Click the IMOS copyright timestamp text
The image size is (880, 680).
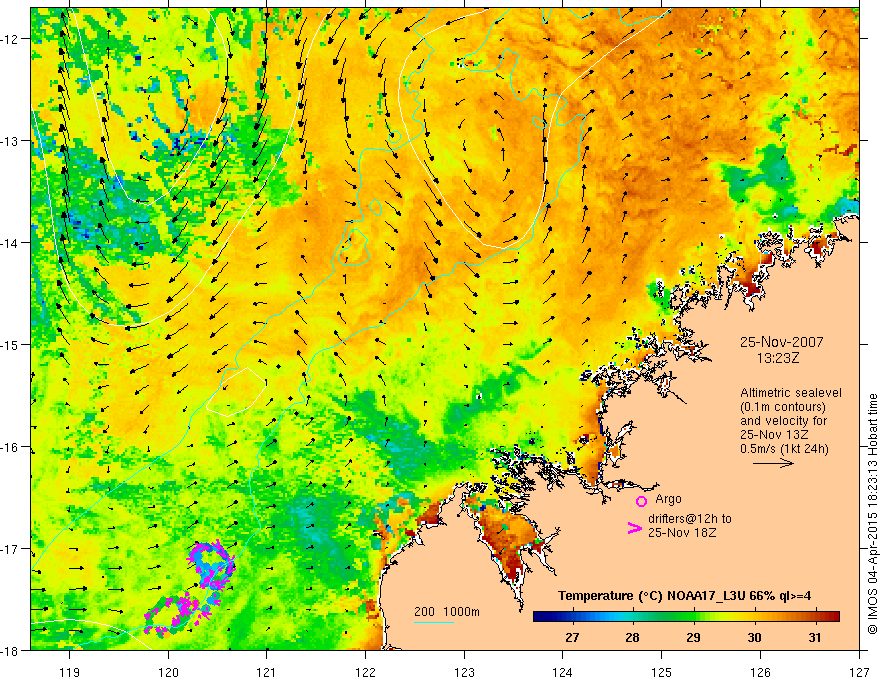872,514
